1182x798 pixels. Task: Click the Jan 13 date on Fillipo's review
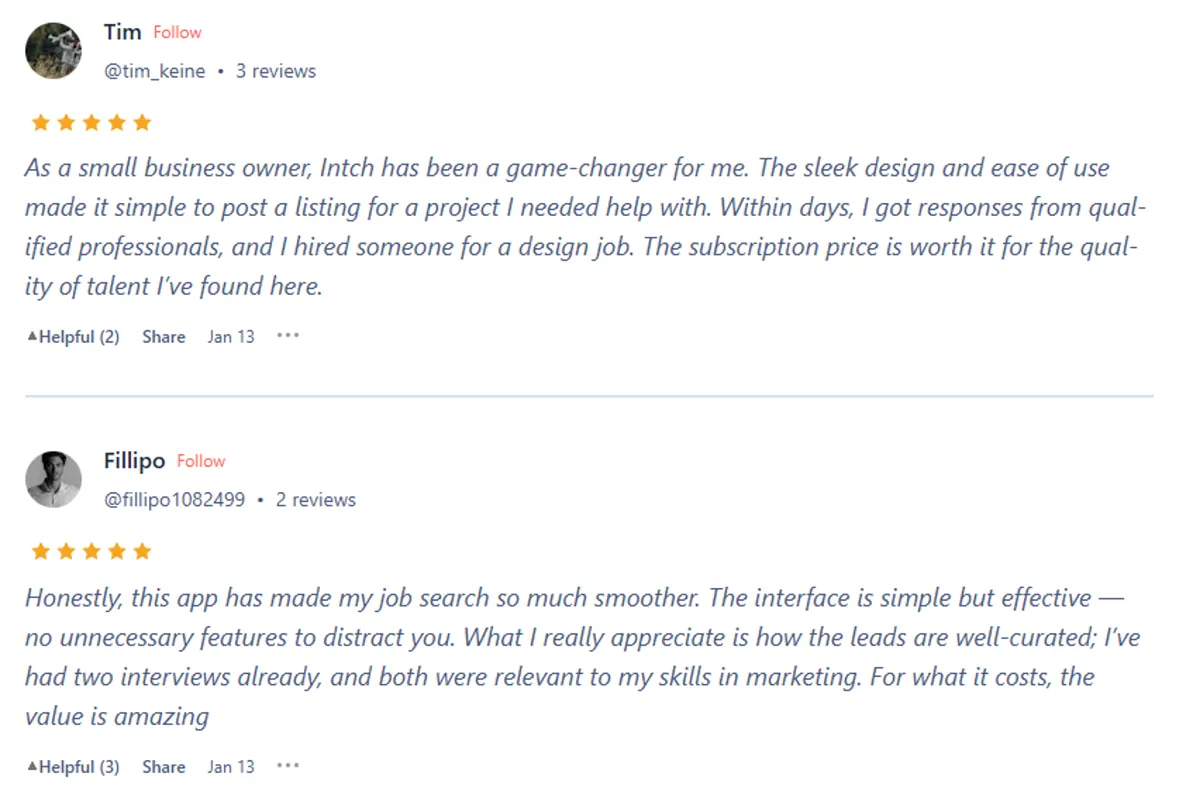[x=231, y=767]
